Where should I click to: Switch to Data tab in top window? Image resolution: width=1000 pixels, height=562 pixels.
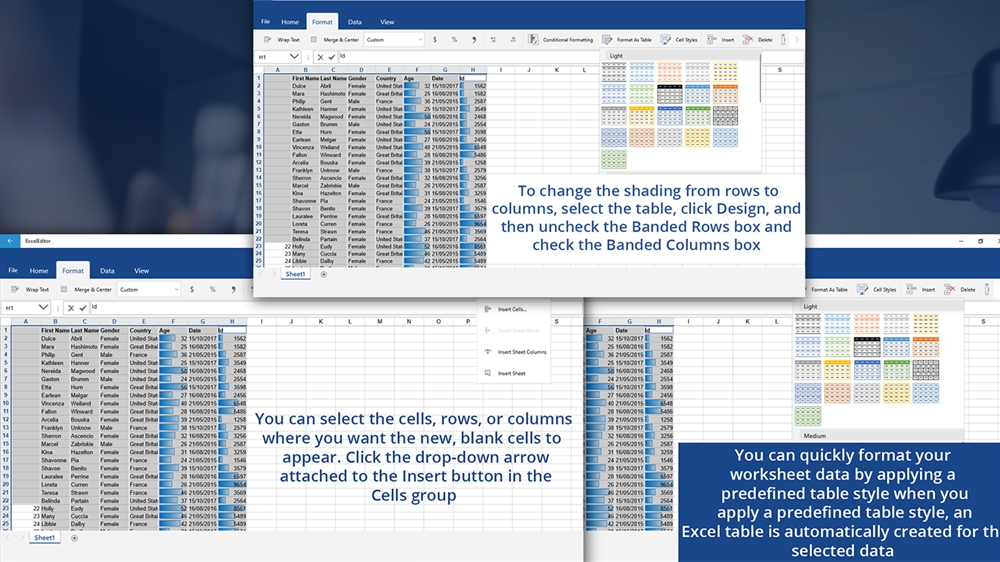(x=355, y=22)
